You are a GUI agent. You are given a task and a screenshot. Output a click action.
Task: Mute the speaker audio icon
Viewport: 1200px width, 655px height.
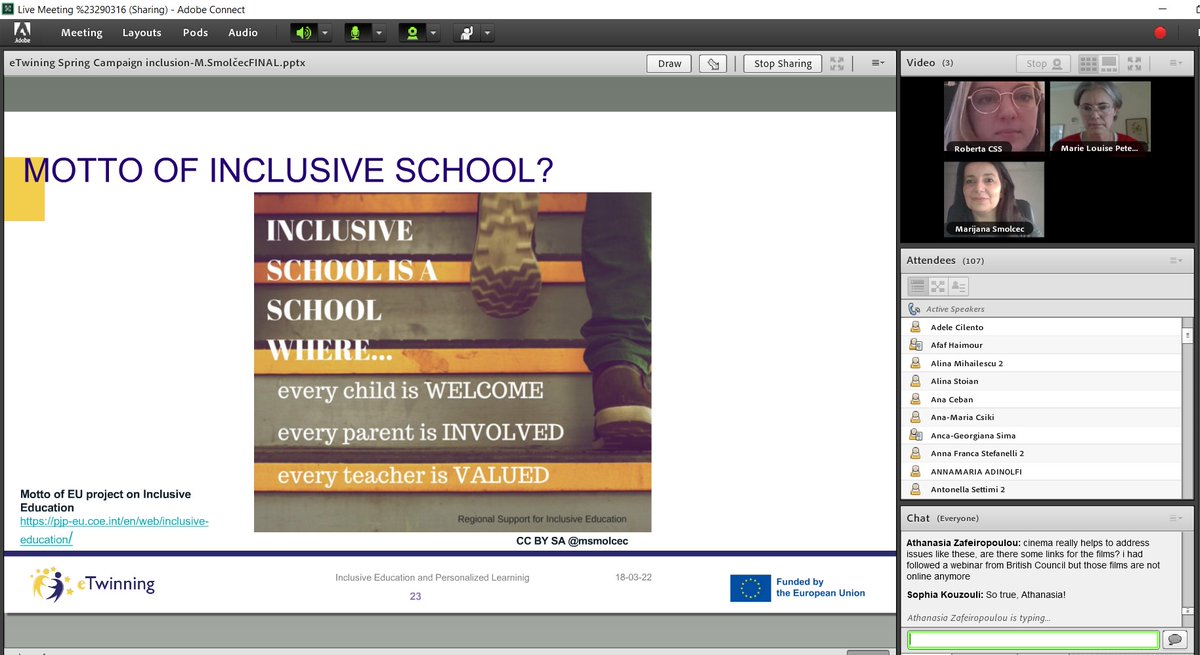click(x=305, y=32)
